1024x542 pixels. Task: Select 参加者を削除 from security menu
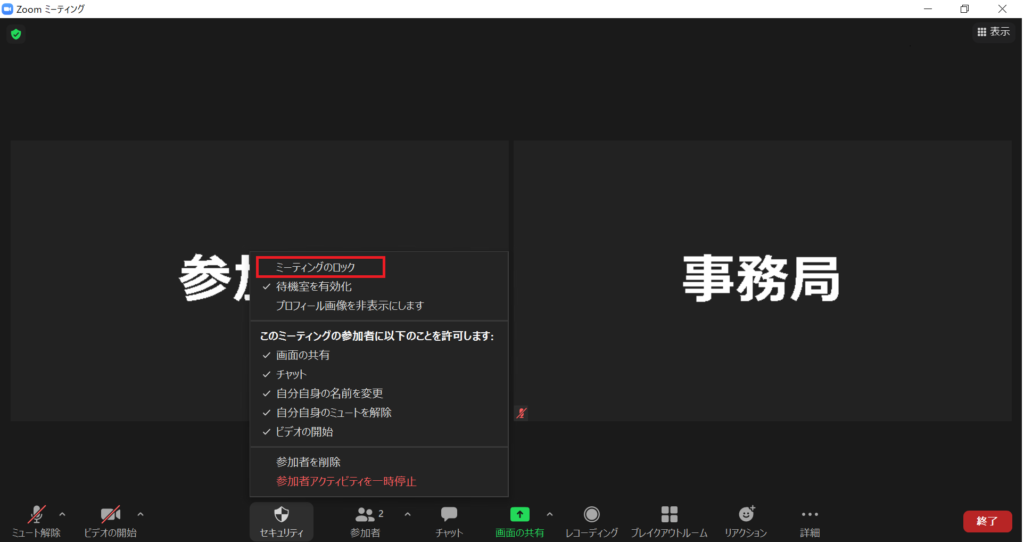tap(308, 462)
